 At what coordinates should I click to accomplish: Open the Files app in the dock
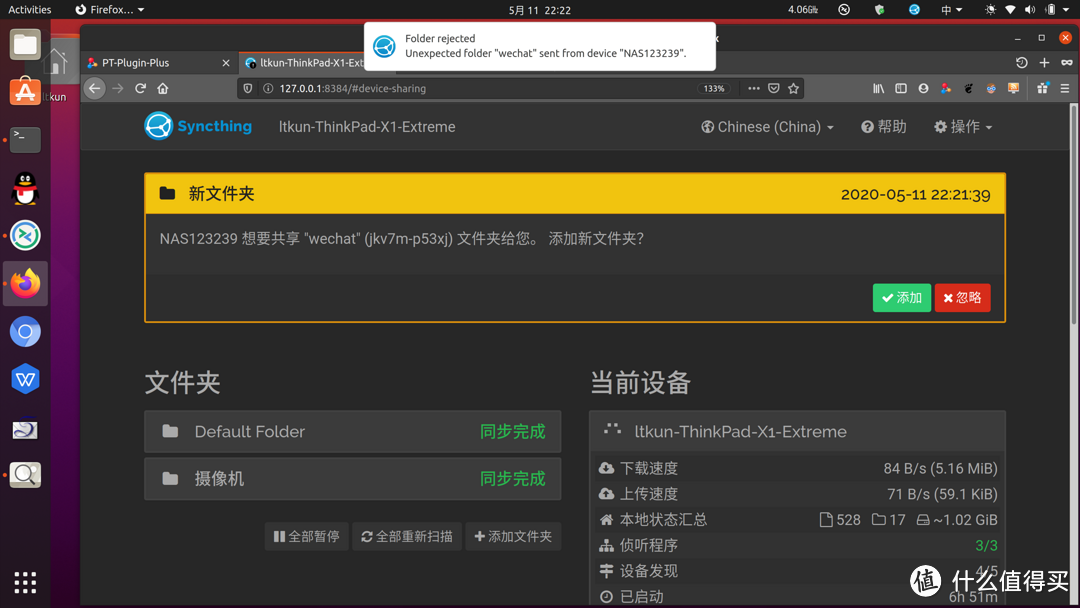[x=25, y=45]
